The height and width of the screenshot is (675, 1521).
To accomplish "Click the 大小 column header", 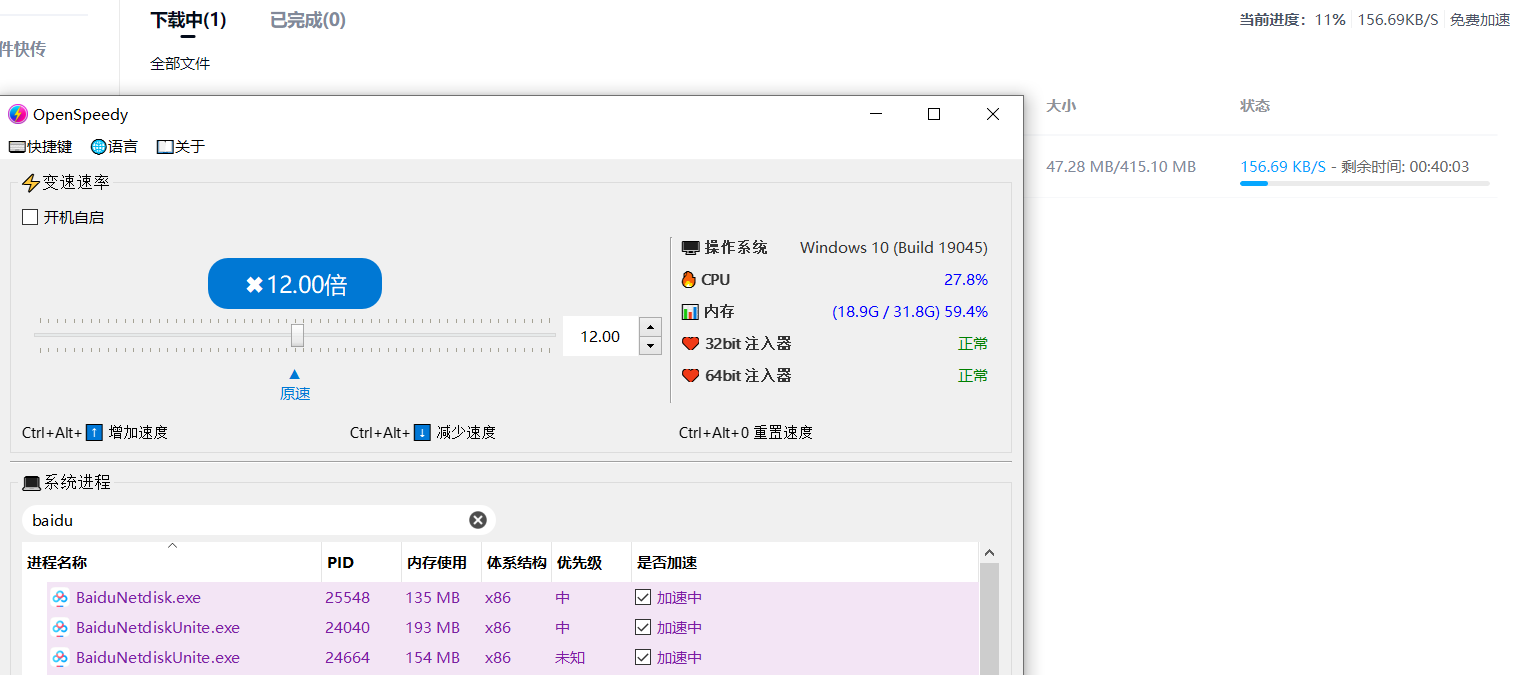I will (x=1061, y=106).
